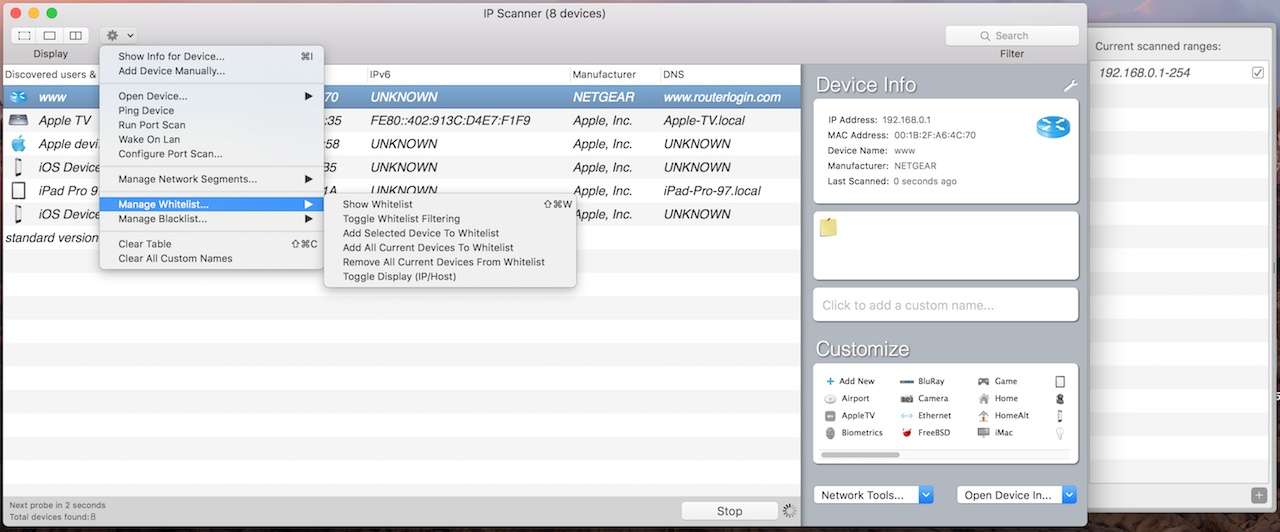Select Clear All Custom Names menu item
The image size is (1280, 532).
click(211, 258)
